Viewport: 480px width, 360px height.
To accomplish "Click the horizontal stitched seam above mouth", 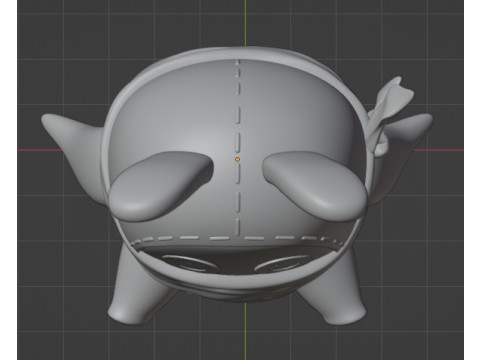I will click(x=237, y=239).
